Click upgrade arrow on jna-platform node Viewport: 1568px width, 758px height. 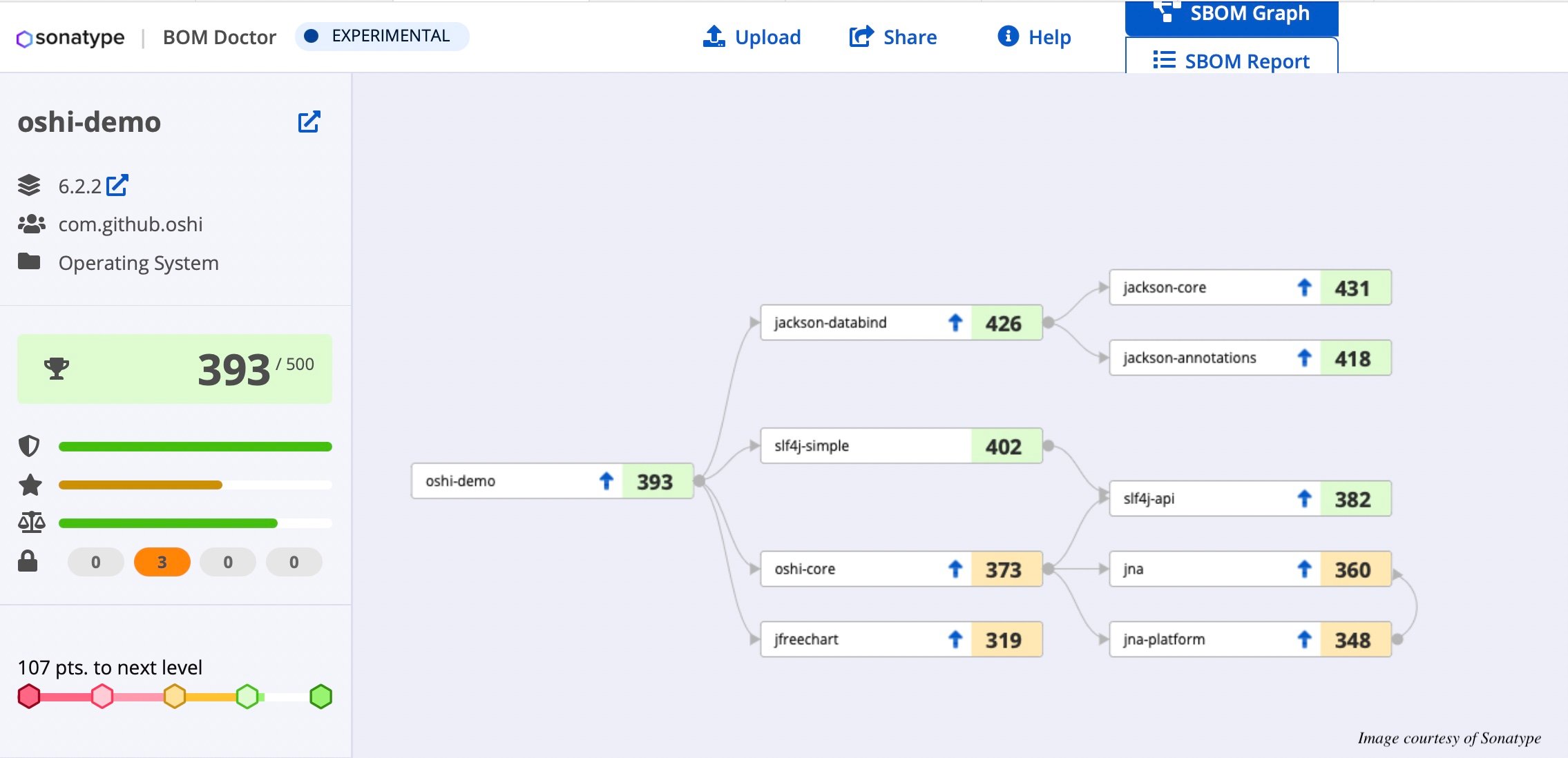pos(1304,639)
